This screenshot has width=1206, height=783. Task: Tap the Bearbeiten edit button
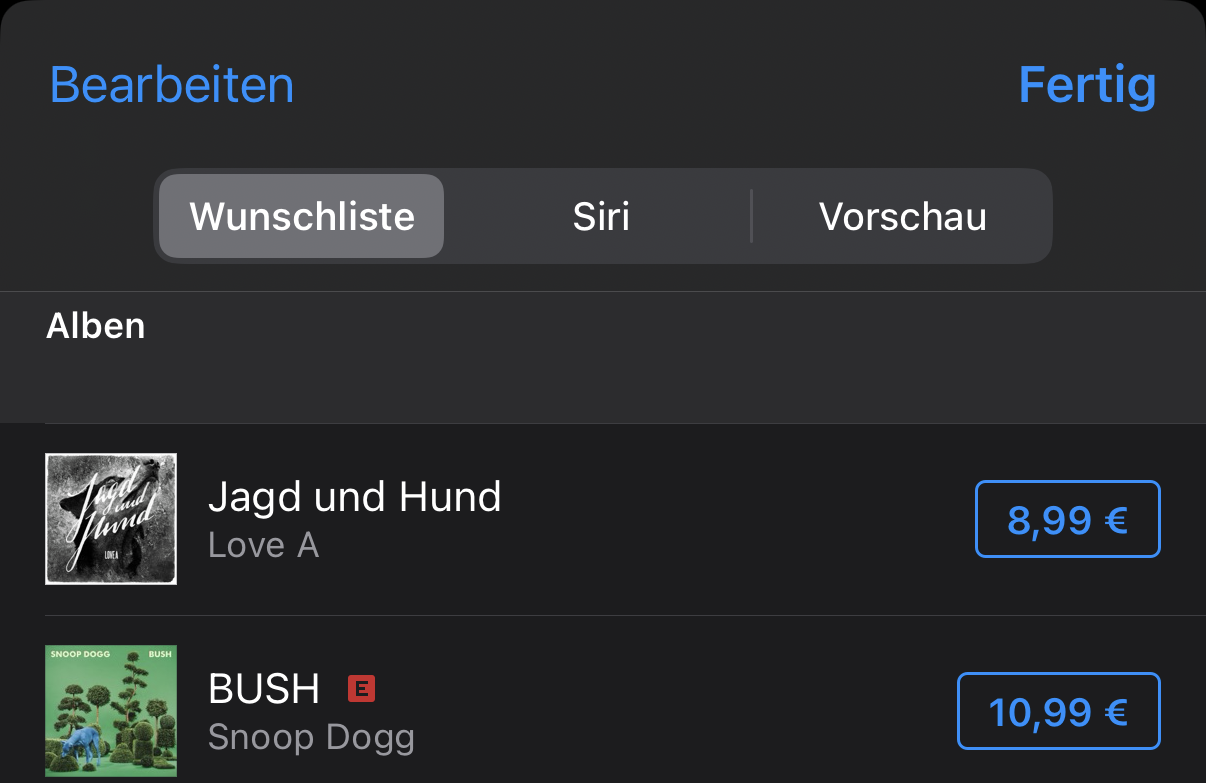point(172,85)
